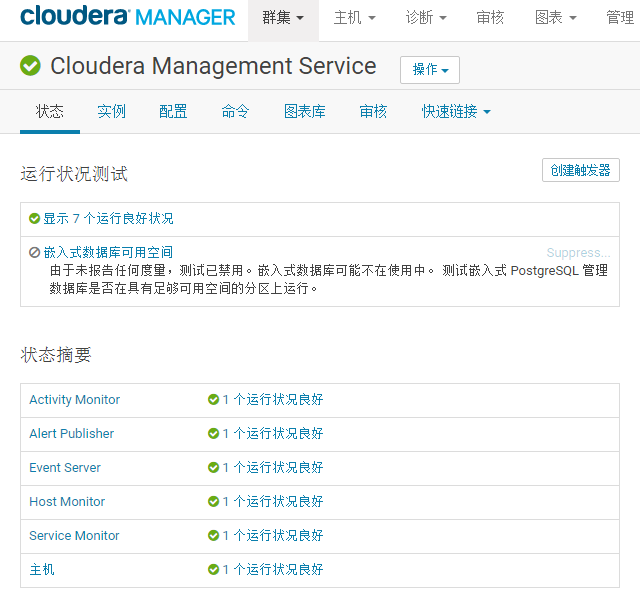Open the 图表库 tab
Screen dimensions: 640x601
click(x=304, y=111)
